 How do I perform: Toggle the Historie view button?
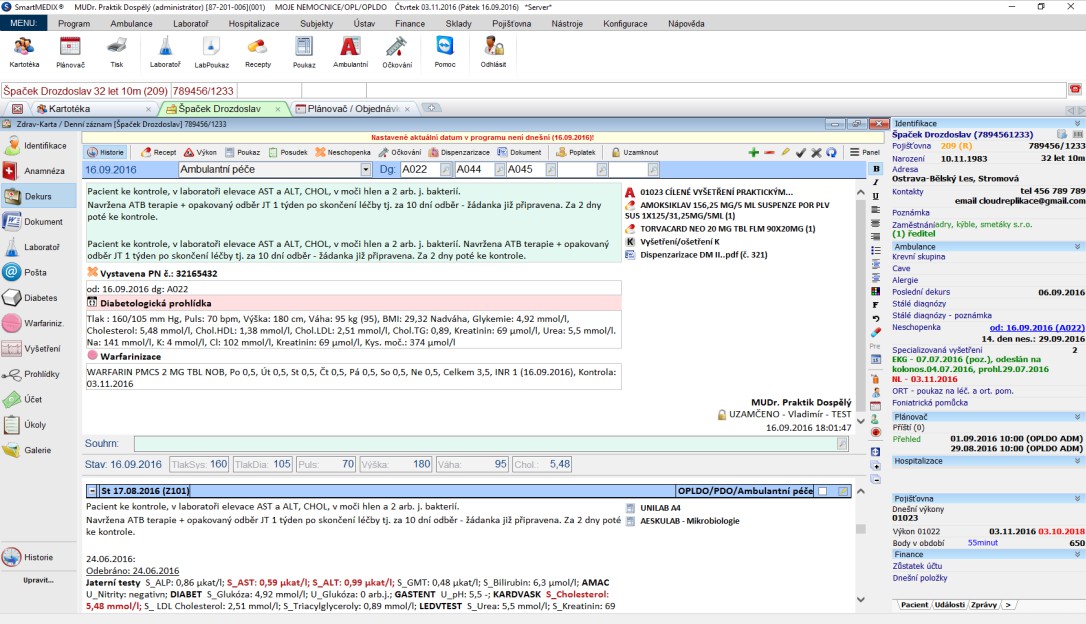pyautogui.click(x=106, y=152)
